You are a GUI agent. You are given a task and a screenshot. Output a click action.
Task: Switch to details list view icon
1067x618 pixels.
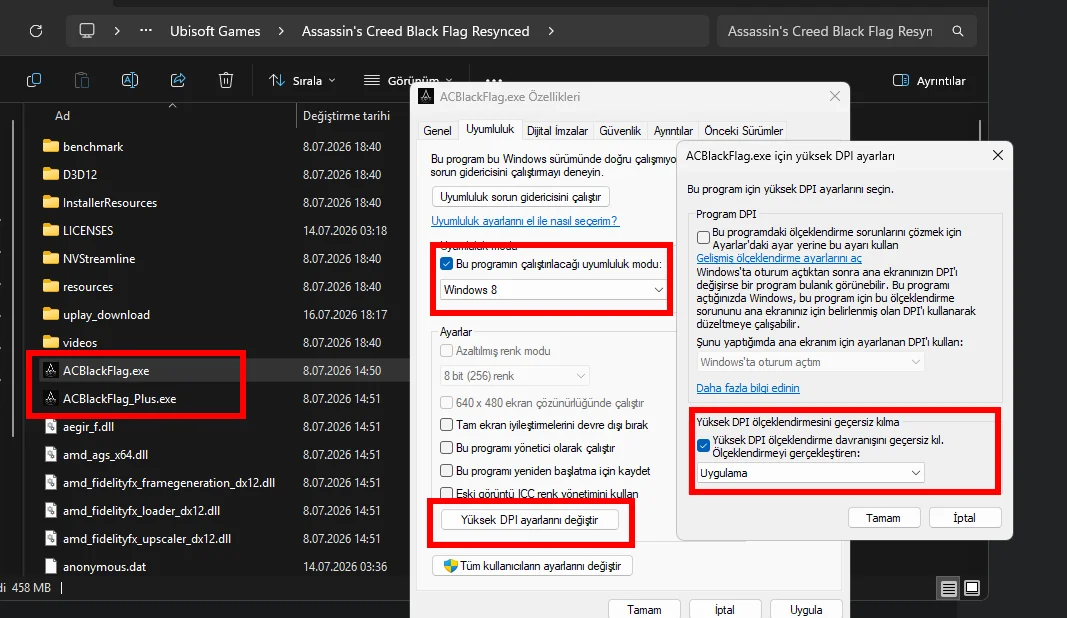[x=949, y=588]
